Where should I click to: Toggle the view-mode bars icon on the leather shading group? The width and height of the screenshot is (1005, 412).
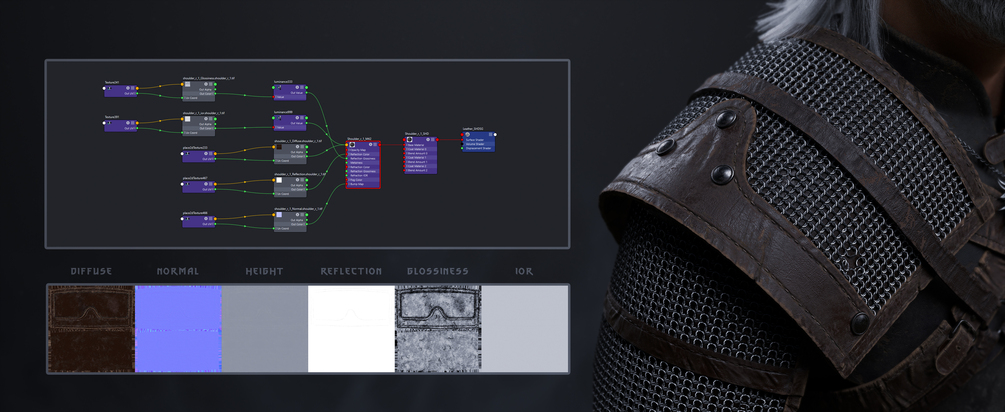490,135
